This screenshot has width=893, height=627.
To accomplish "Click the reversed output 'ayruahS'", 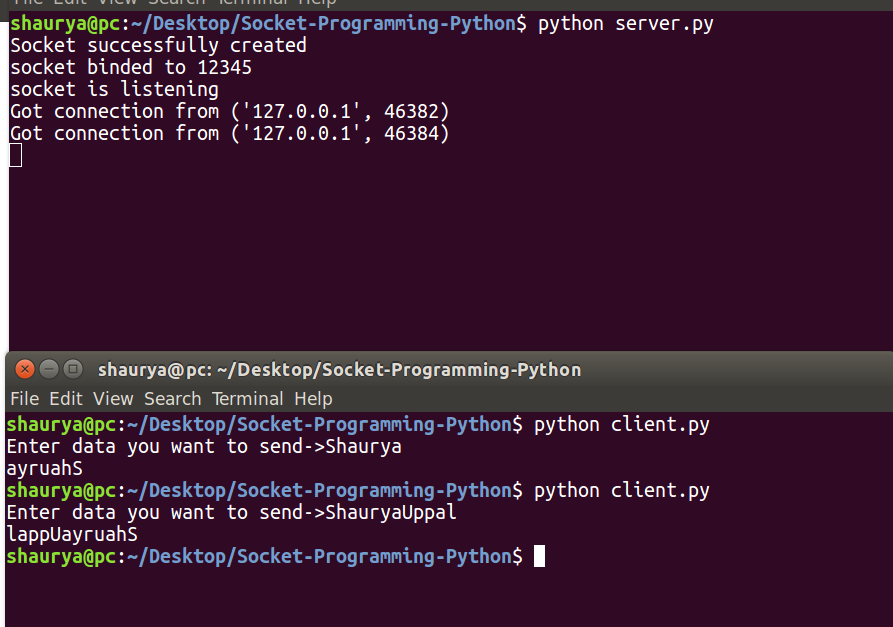I will point(44,468).
